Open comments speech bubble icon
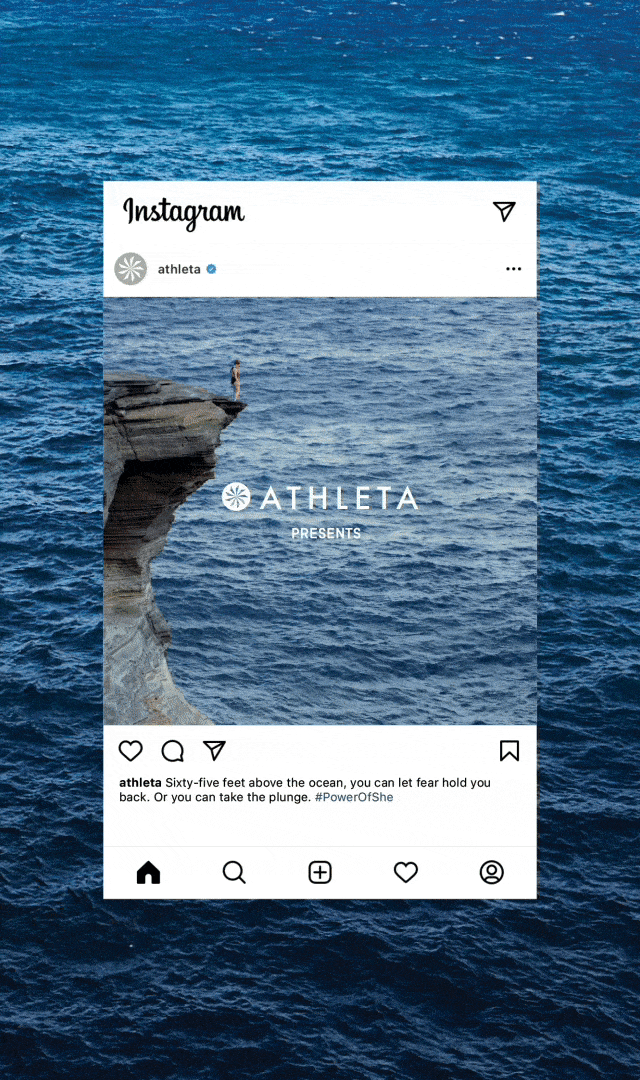 172,751
